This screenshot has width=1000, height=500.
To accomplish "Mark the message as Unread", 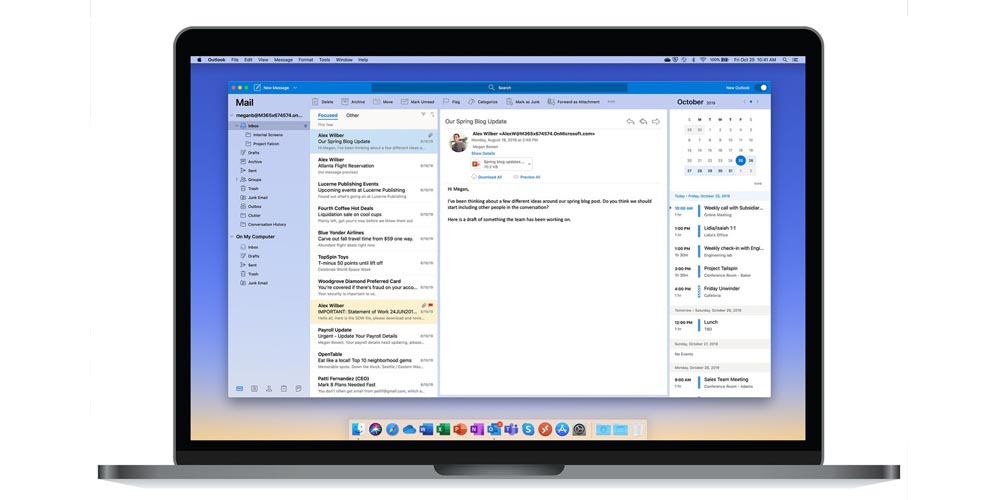I will click(x=417, y=101).
